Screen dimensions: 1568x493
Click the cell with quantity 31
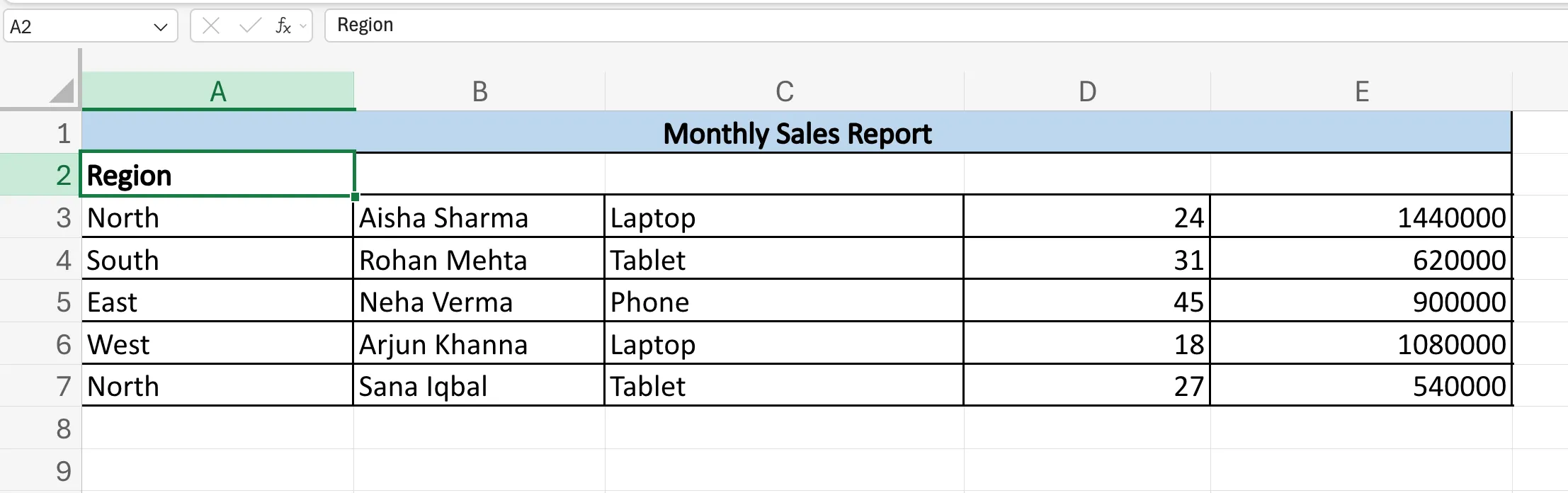point(1087,260)
